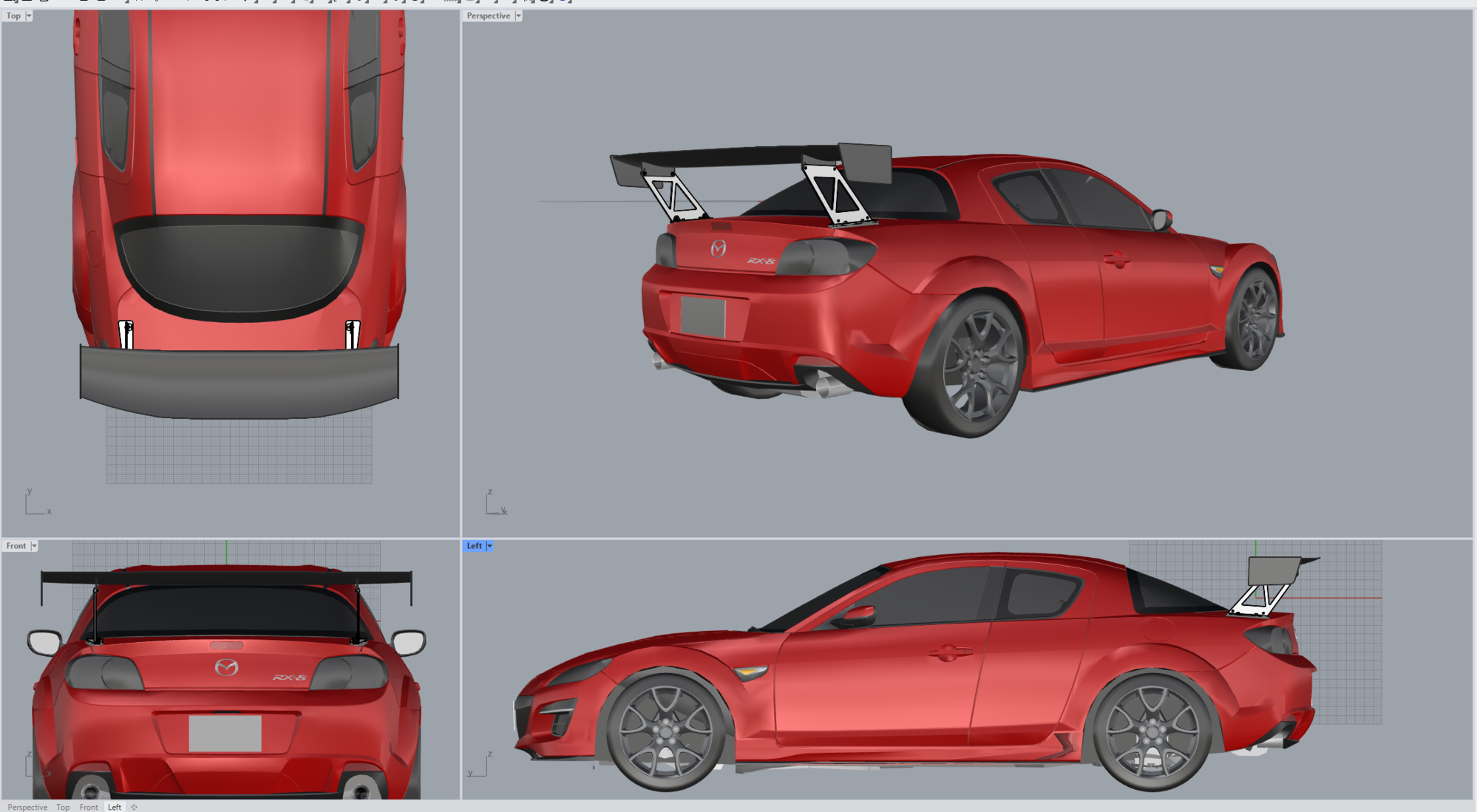This screenshot has width=1477, height=812.
Task: Switch to the Perspective viewport tab
Action: [x=27, y=807]
